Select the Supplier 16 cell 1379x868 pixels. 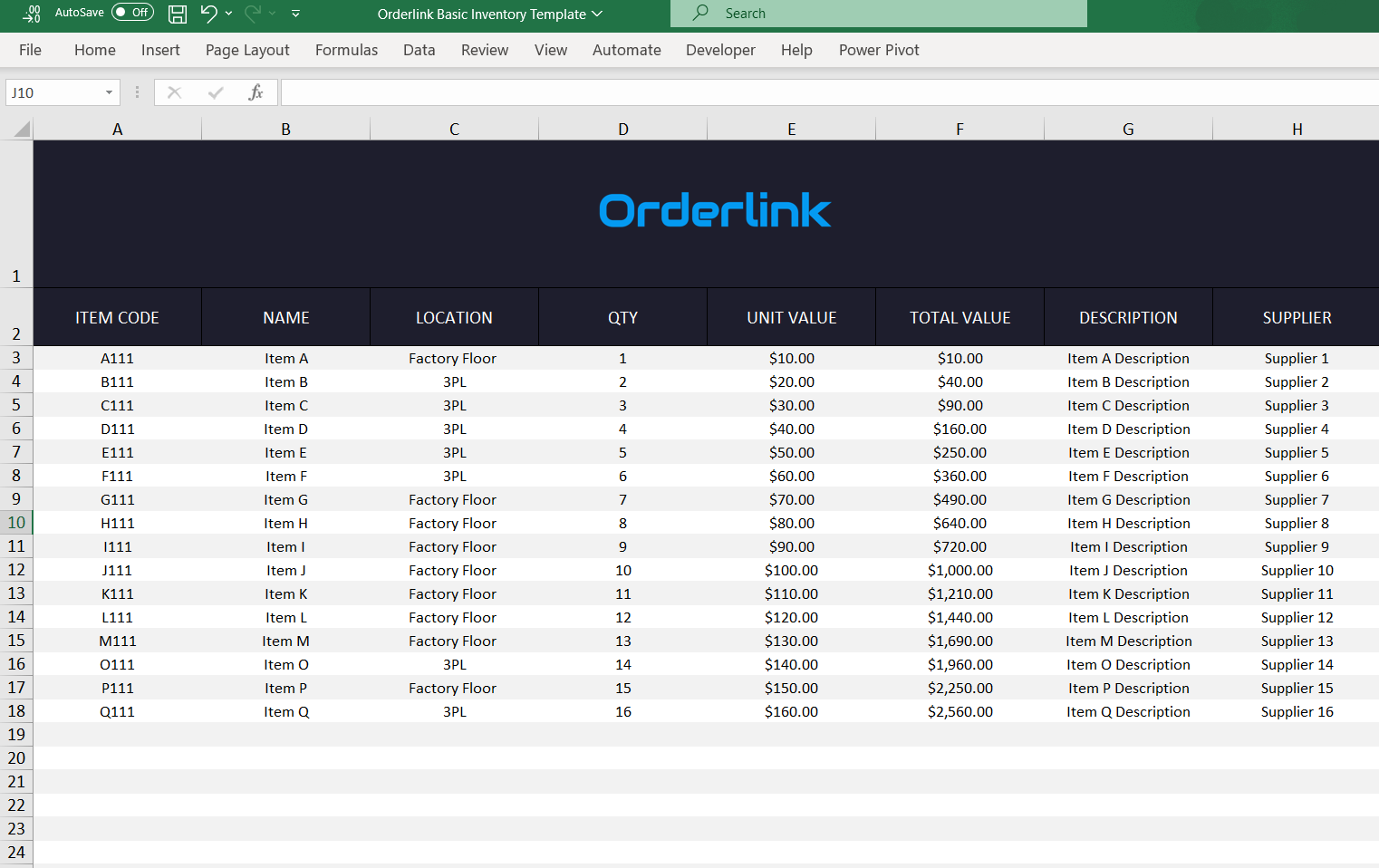[1297, 711]
